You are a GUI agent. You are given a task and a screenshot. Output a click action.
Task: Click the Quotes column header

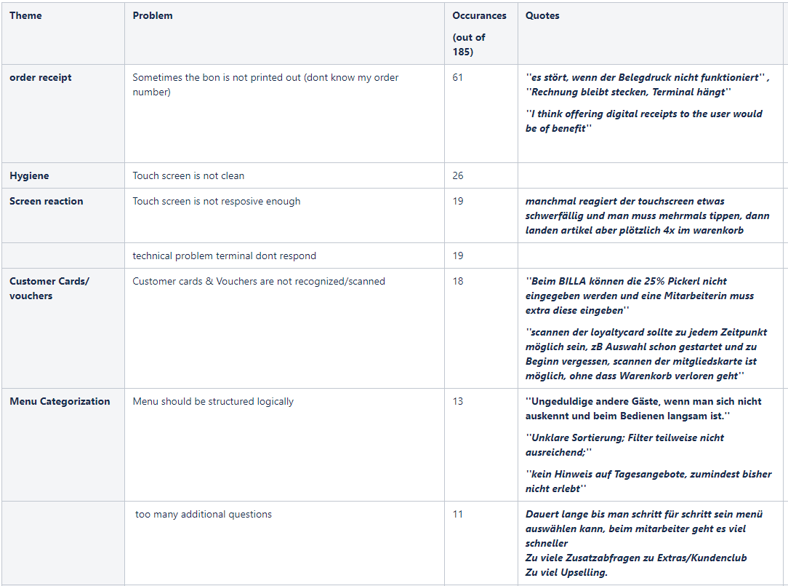[542, 16]
